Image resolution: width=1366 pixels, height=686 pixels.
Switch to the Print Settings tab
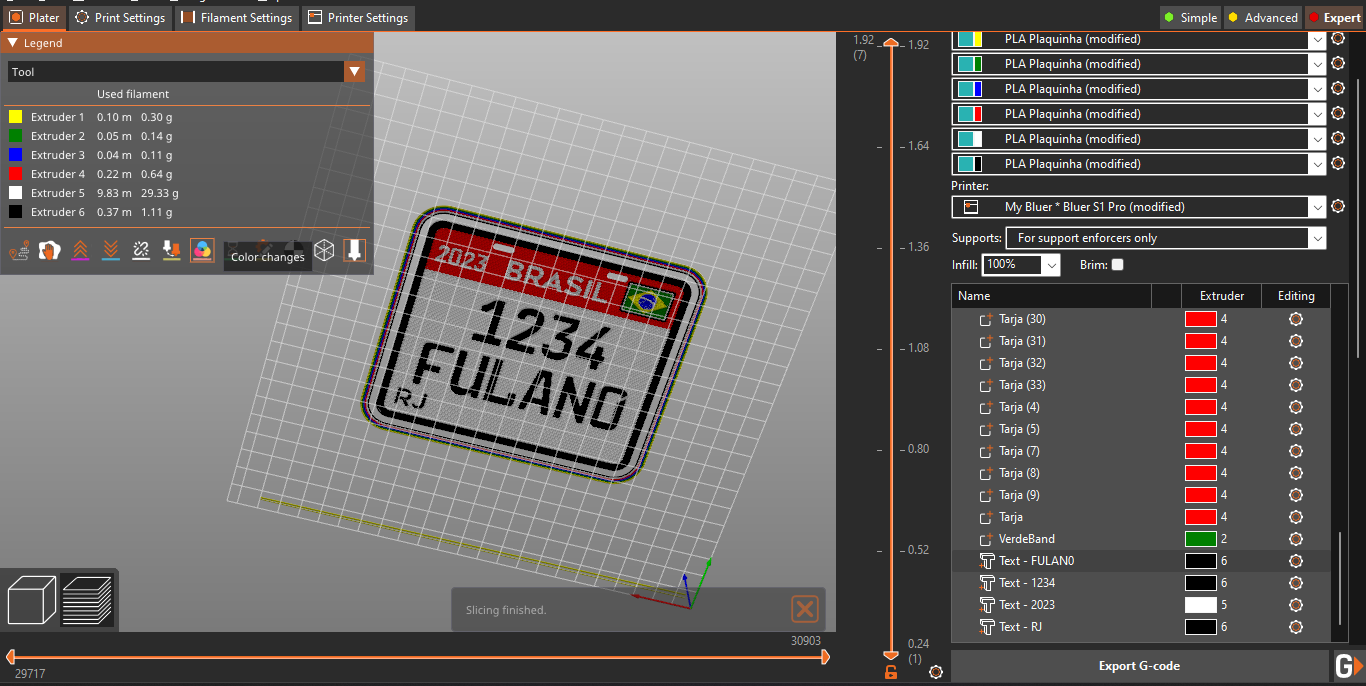pos(120,17)
